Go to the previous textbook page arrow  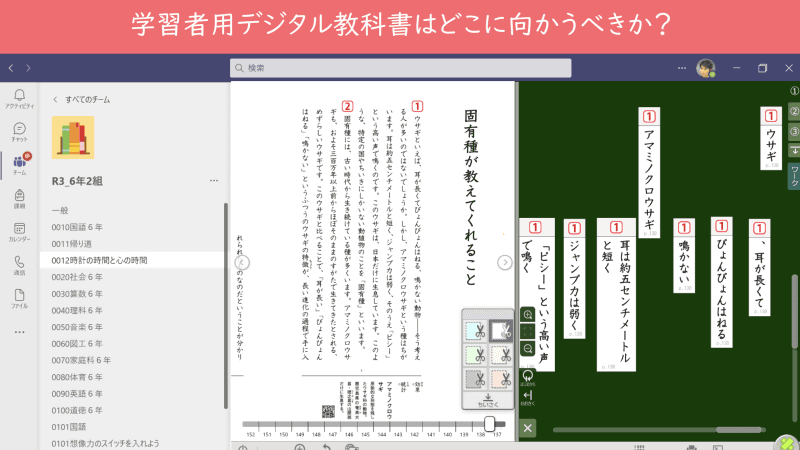click(242, 262)
